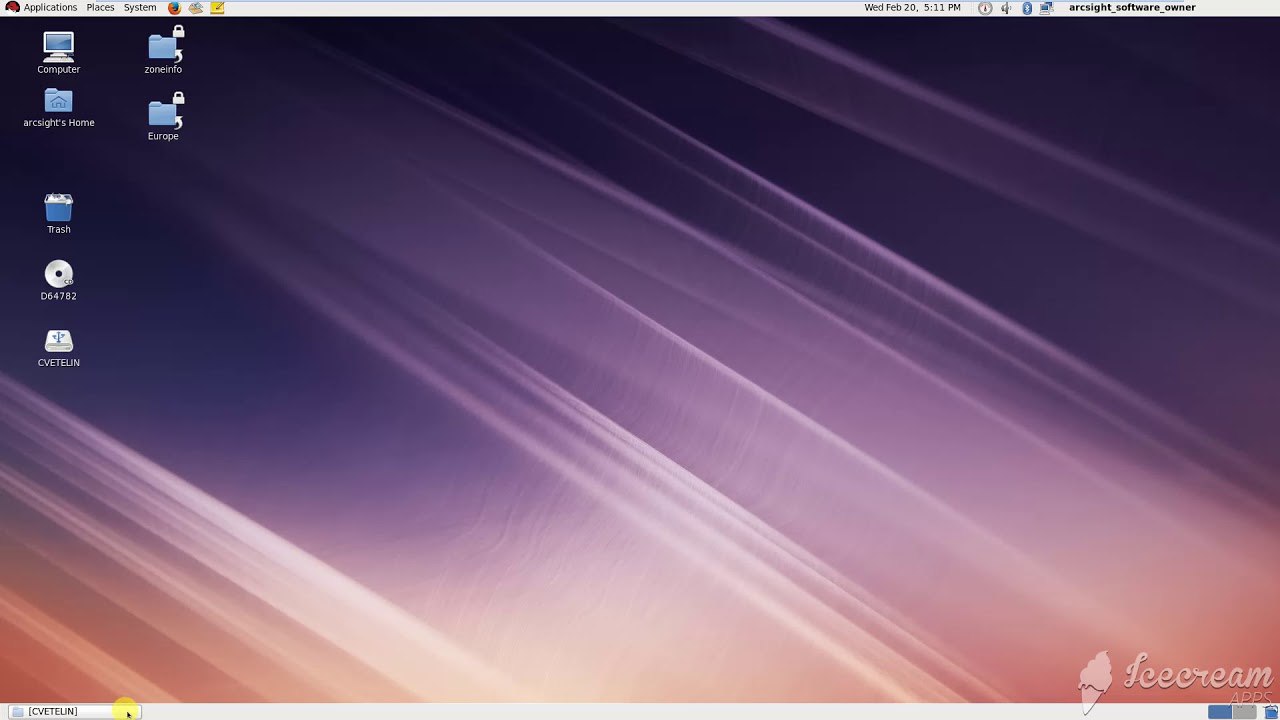Image resolution: width=1280 pixels, height=720 pixels.
Task: Open the Applications menu
Action: (42, 7)
